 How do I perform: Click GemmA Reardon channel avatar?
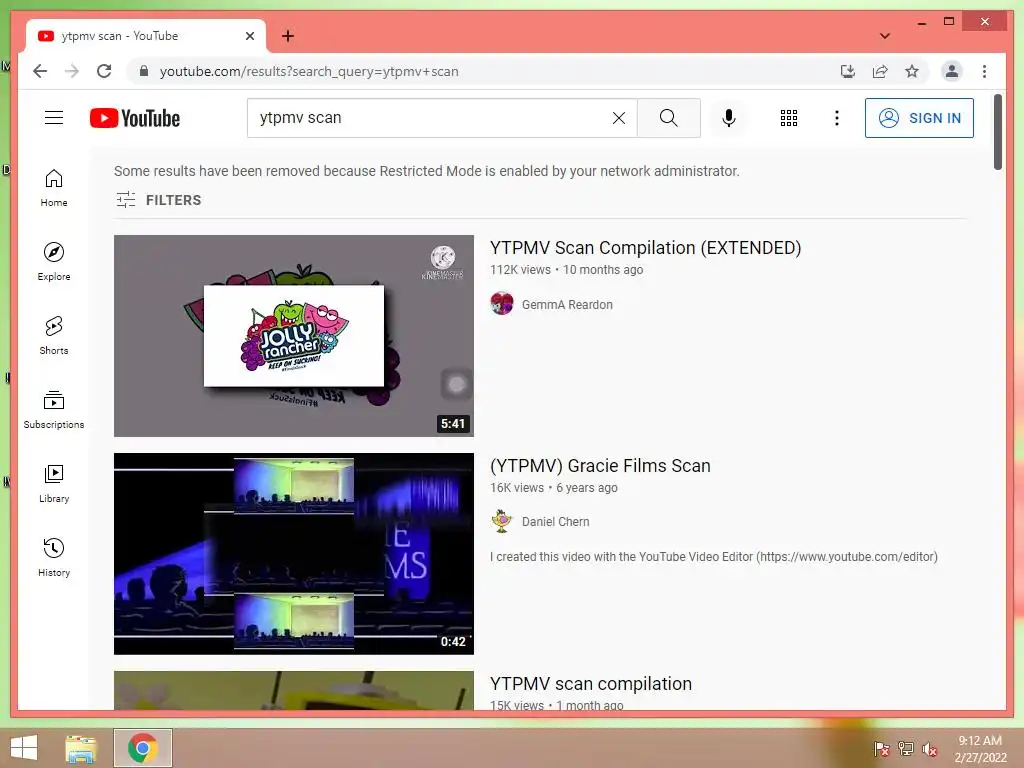click(502, 304)
